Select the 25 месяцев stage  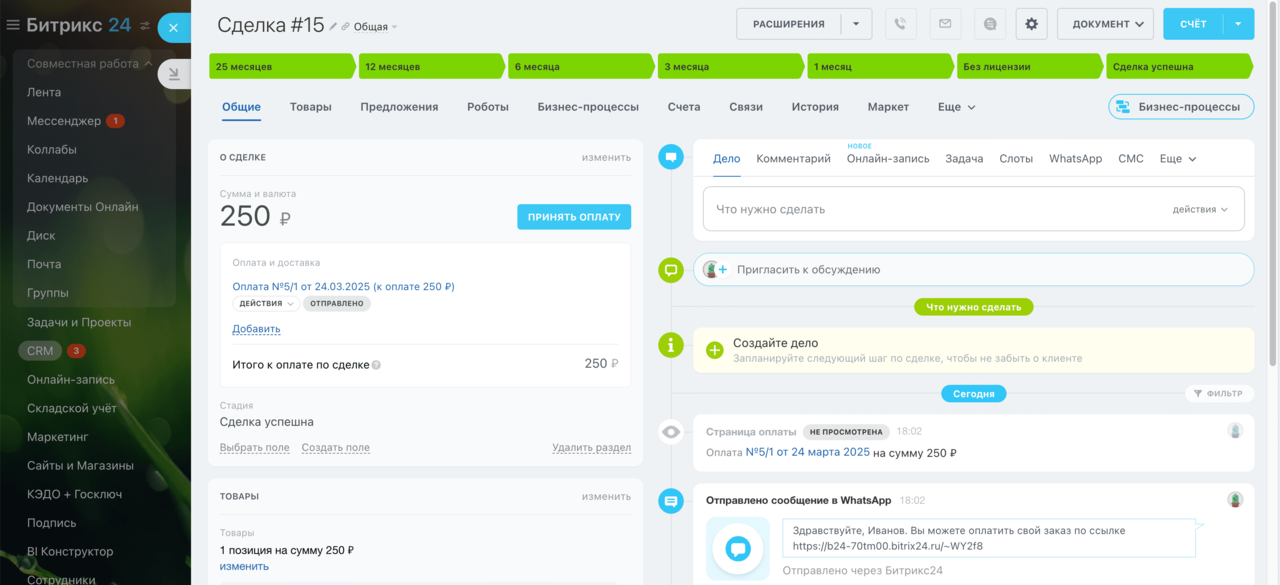tap(282, 67)
